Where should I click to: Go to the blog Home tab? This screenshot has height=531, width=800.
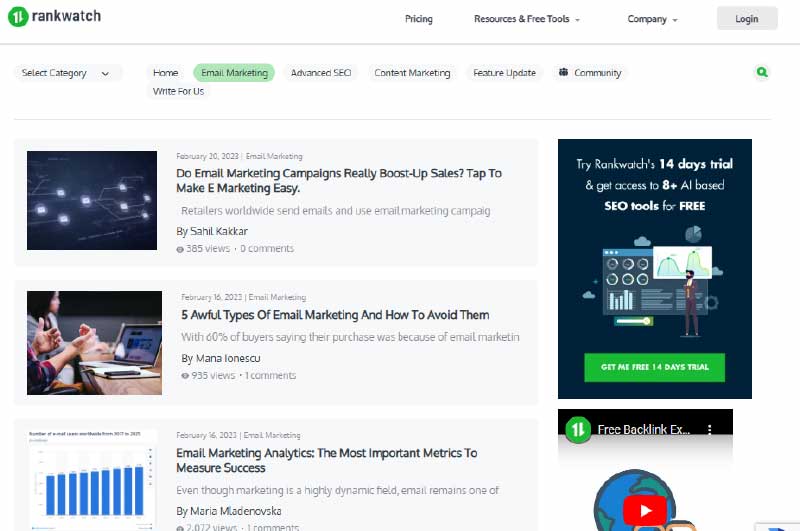(x=165, y=73)
